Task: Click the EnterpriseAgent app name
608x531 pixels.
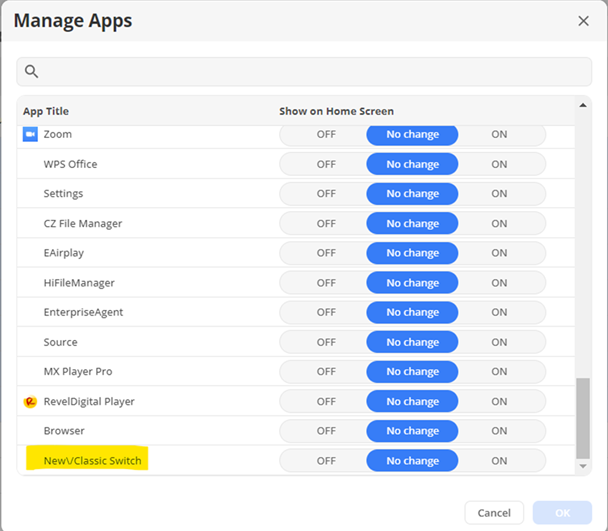Action: 83,312
